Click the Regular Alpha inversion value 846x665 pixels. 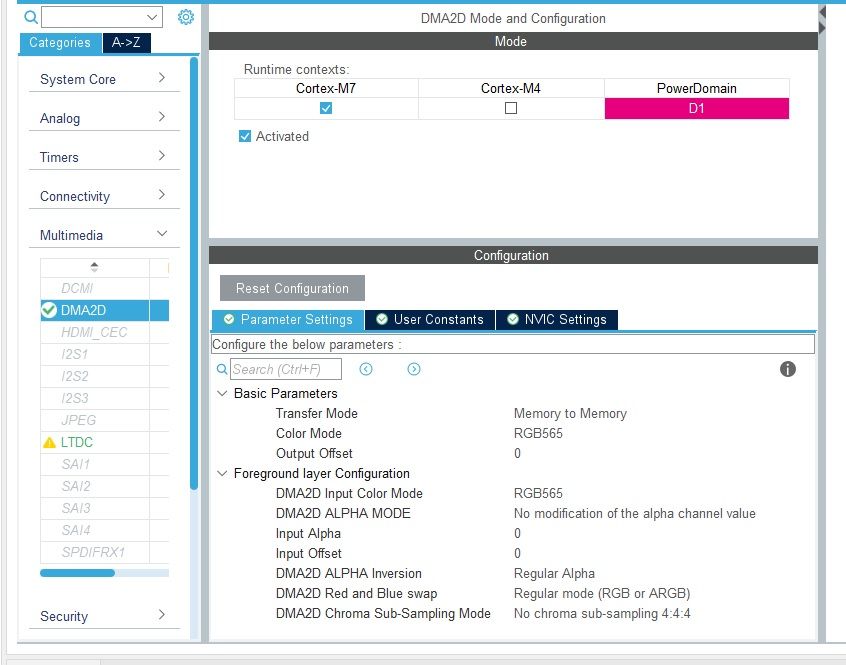coord(554,573)
